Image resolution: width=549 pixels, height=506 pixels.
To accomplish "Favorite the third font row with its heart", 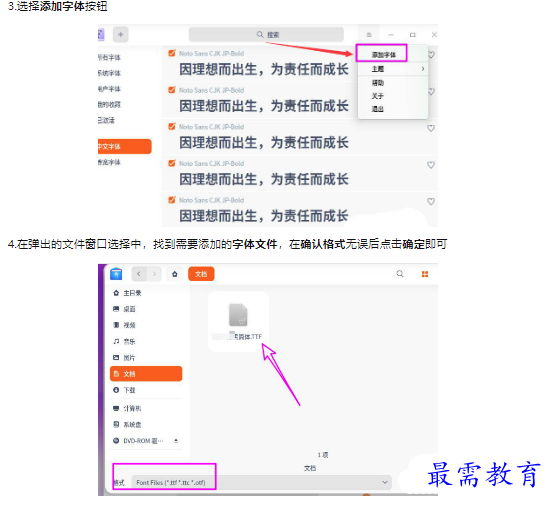I will pyautogui.click(x=431, y=128).
